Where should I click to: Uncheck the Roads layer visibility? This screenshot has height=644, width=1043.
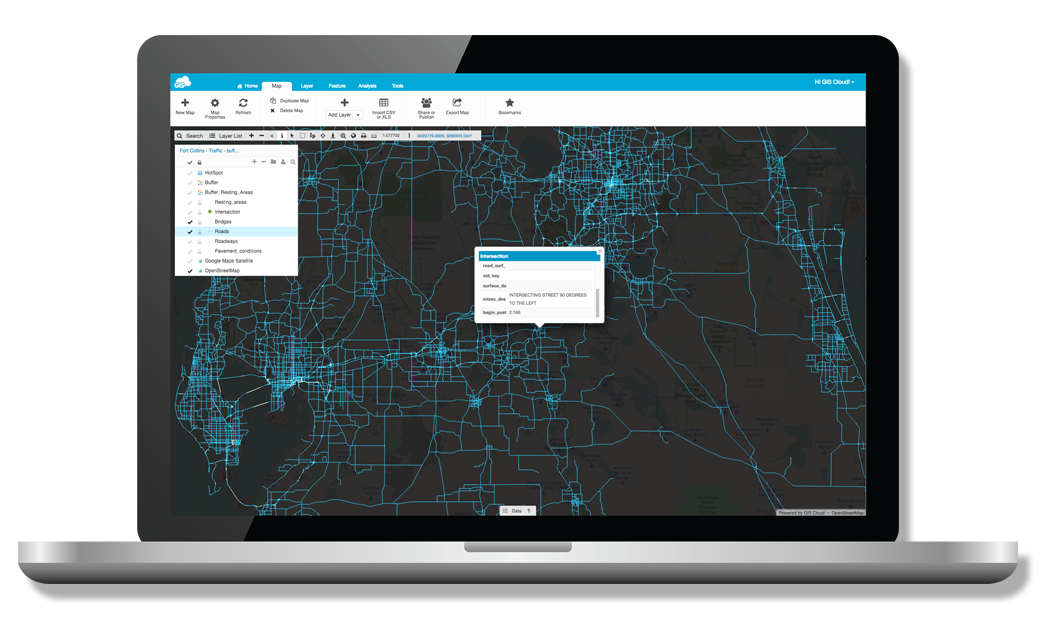coord(189,231)
